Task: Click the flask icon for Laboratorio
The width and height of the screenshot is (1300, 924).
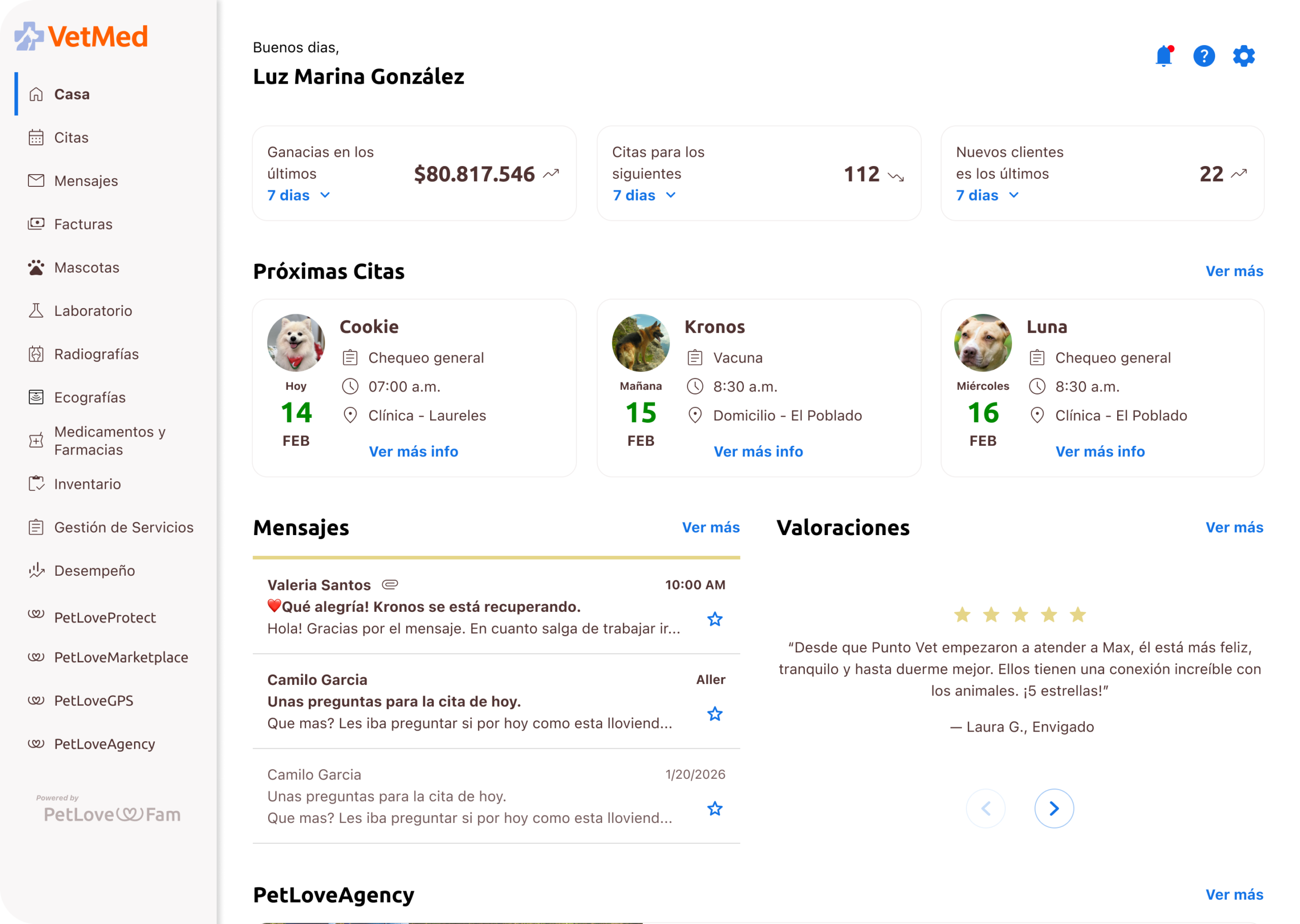Action: point(36,311)
